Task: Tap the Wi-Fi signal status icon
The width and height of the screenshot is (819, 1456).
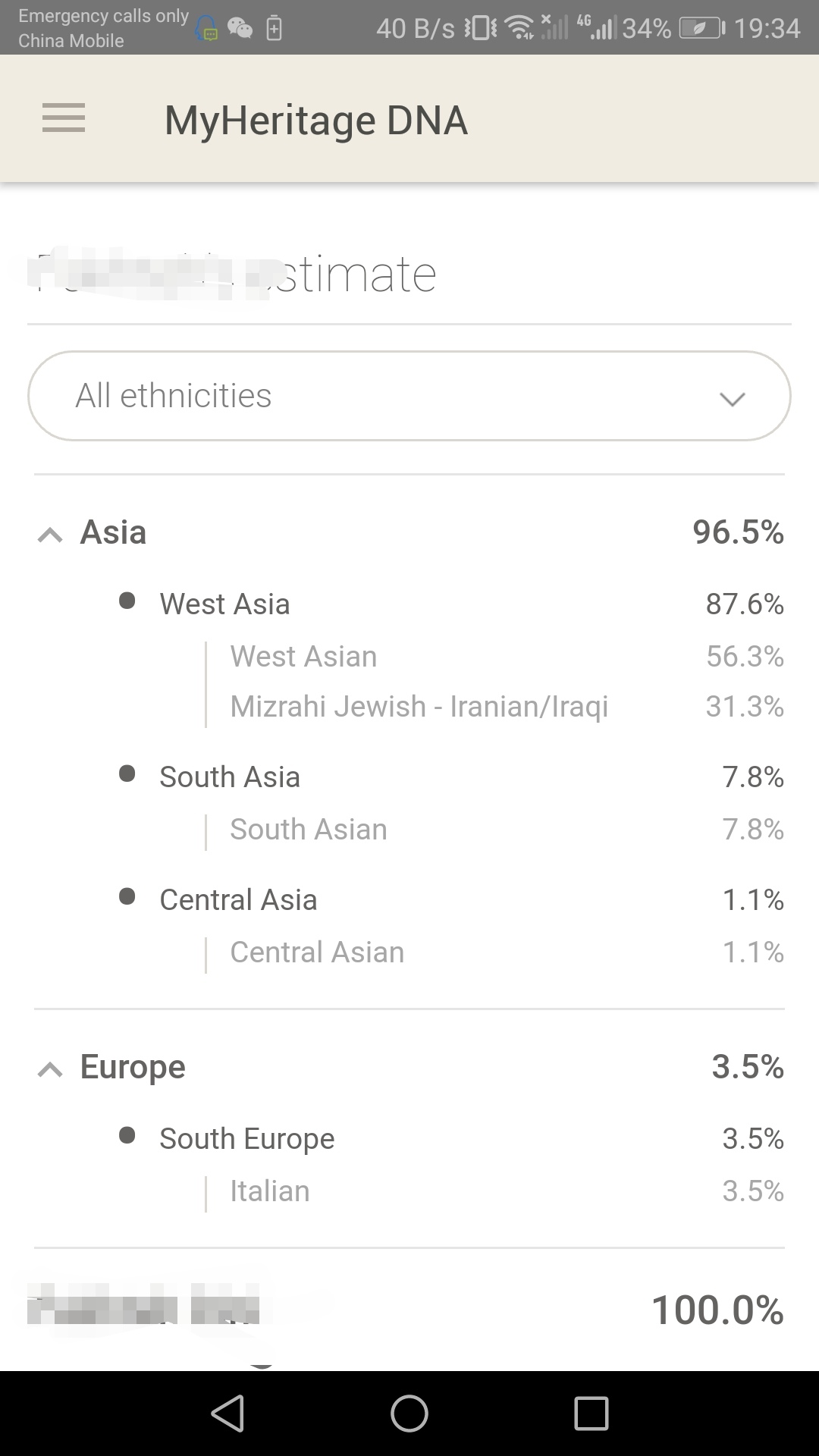Action: coord(519,27)
